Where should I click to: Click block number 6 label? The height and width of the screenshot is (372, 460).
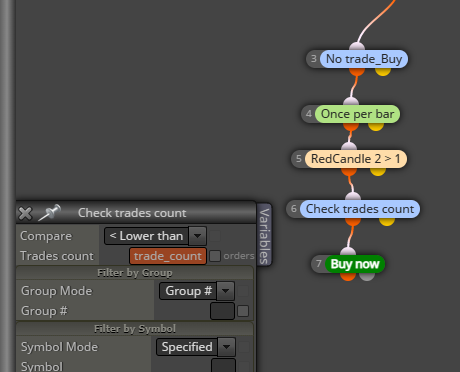pos(294,209)
